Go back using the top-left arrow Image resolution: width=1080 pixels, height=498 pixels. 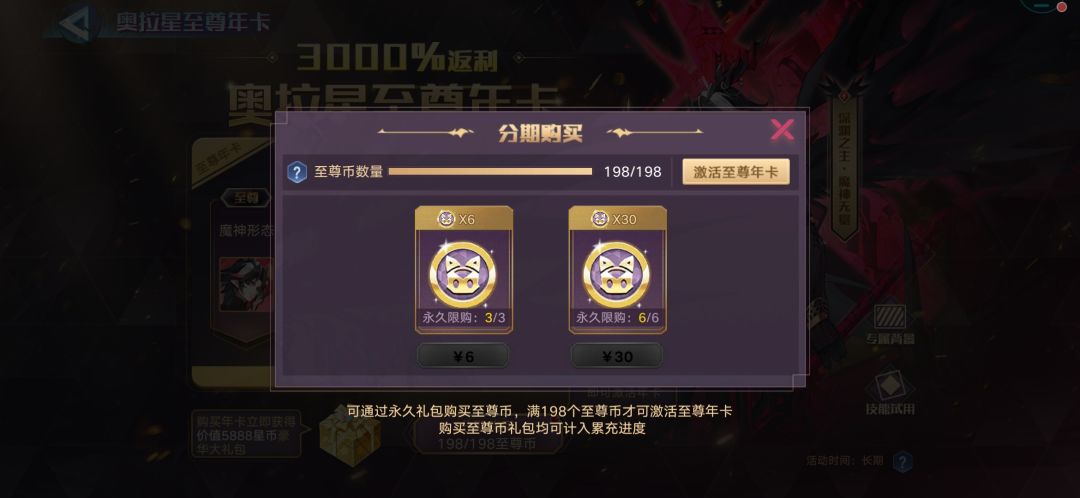click(x=72, y=24)
